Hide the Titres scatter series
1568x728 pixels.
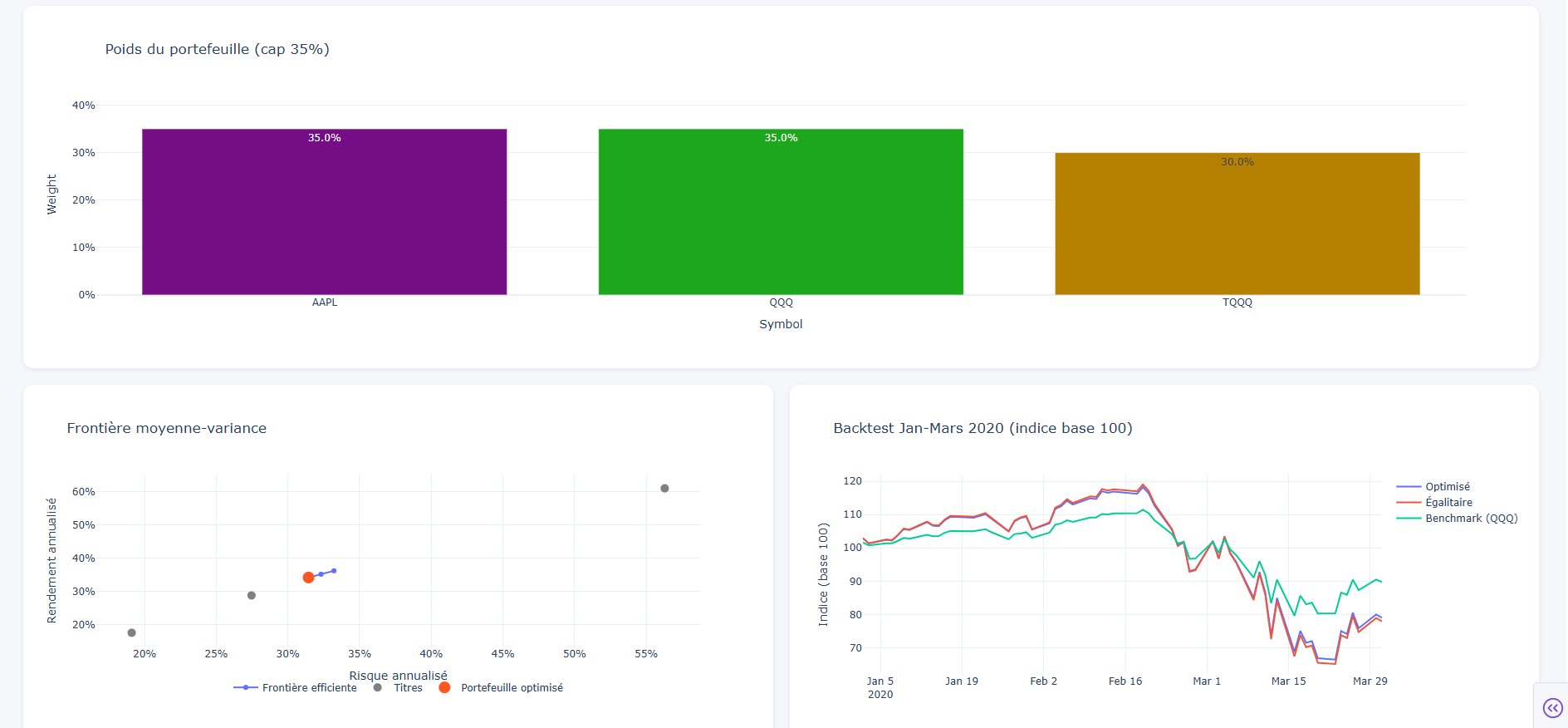click(x=407, y=688)
